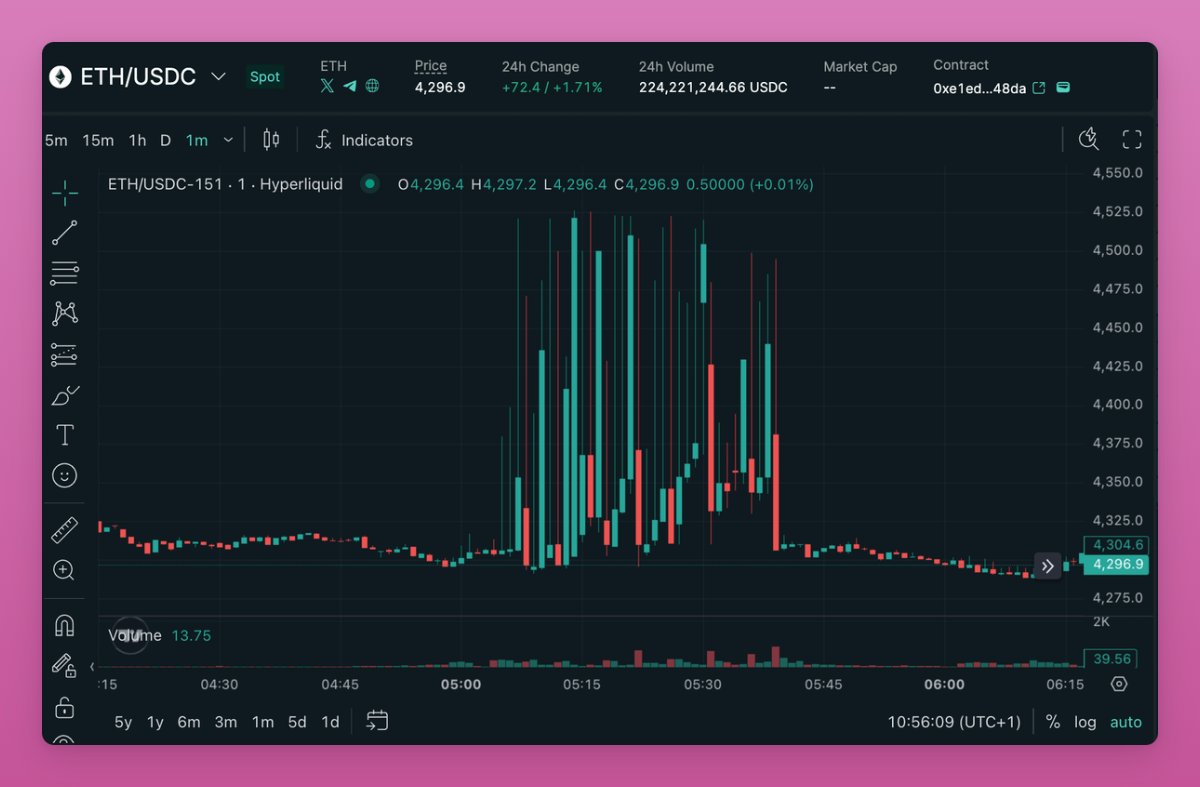Open the quick search lightning icon
The image size is (1200, 787).
1089,140
